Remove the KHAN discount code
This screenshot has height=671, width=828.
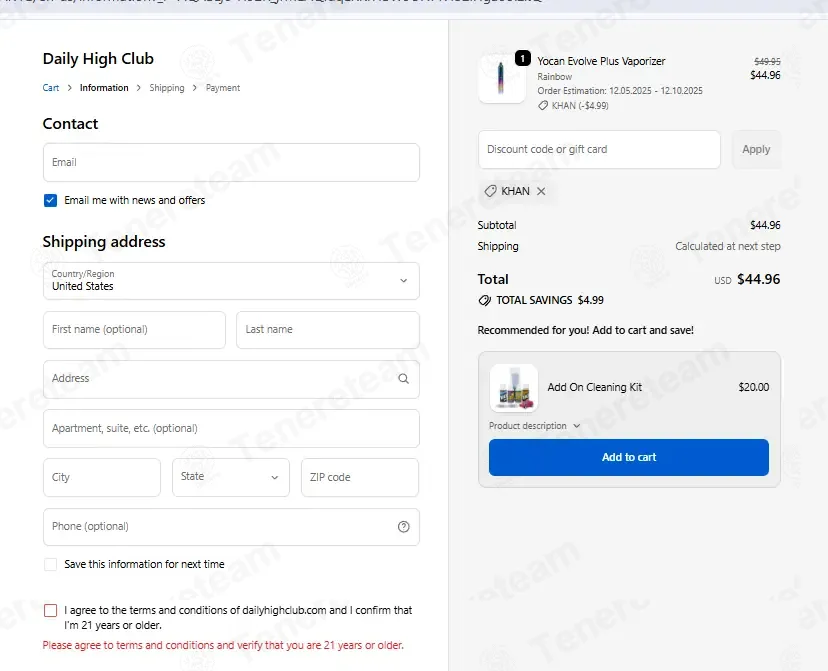(541, 191)
